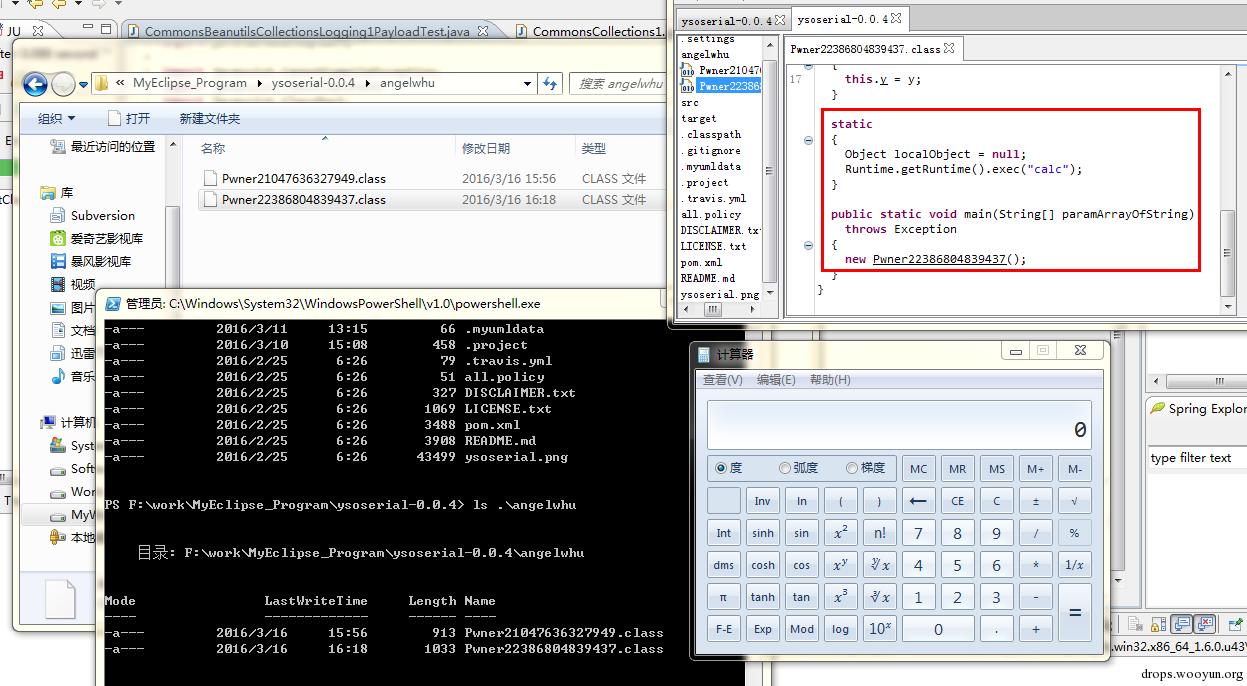Close the Pwner22386804839437.class editor tab
1247x686 pixels.
coord(949,48)
